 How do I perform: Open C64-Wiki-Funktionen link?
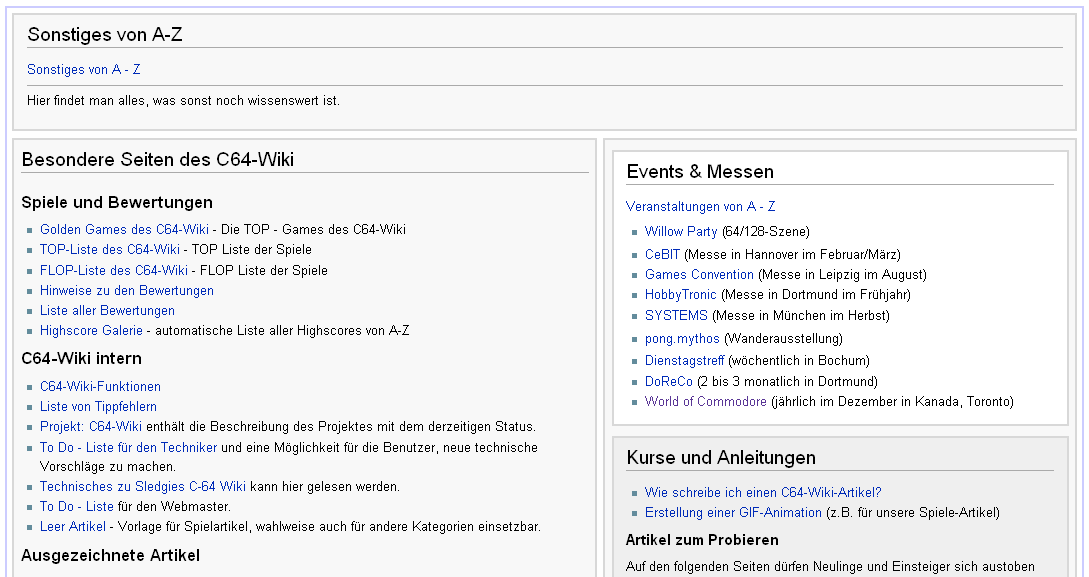[x=100, y=386]
